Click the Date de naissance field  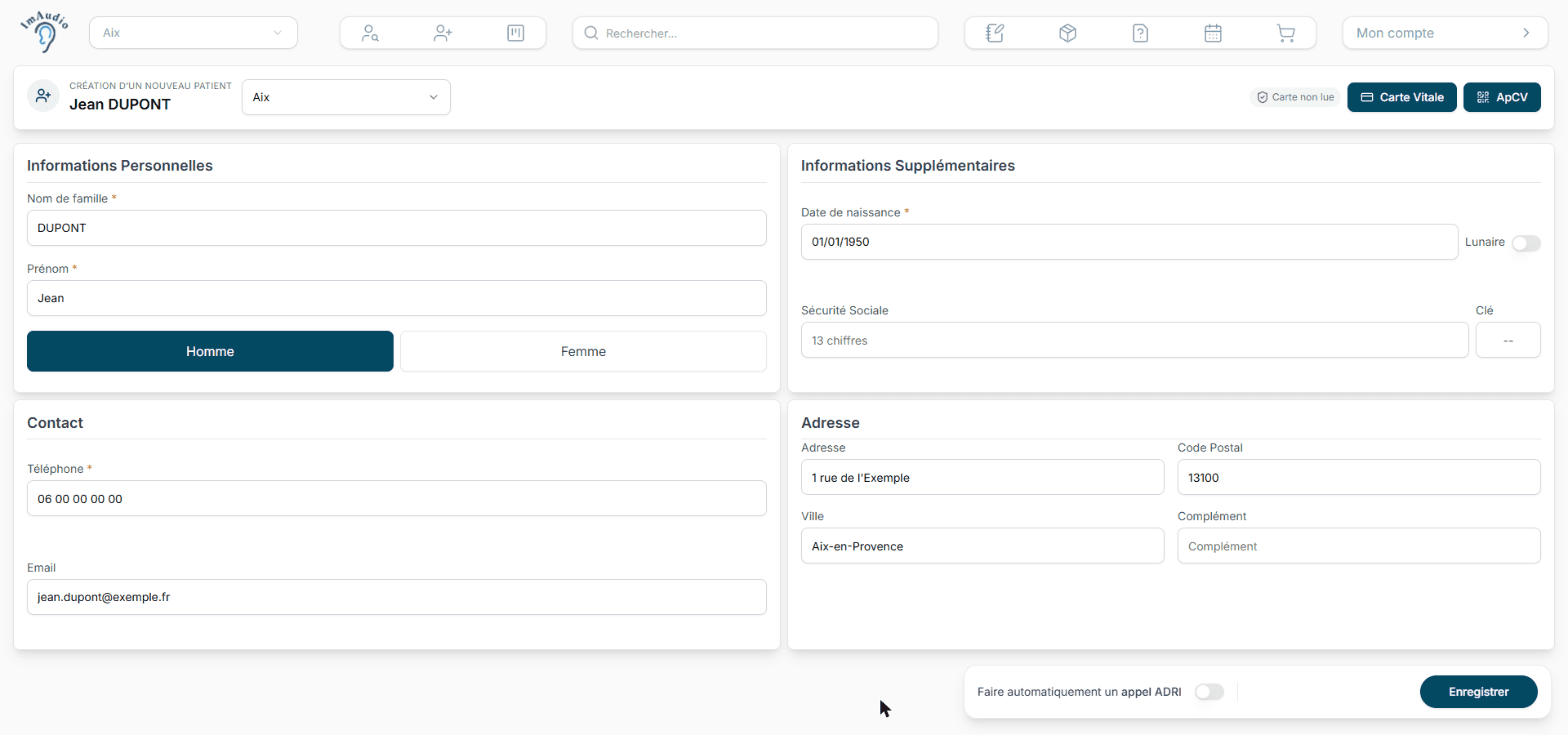(1130, 242)
